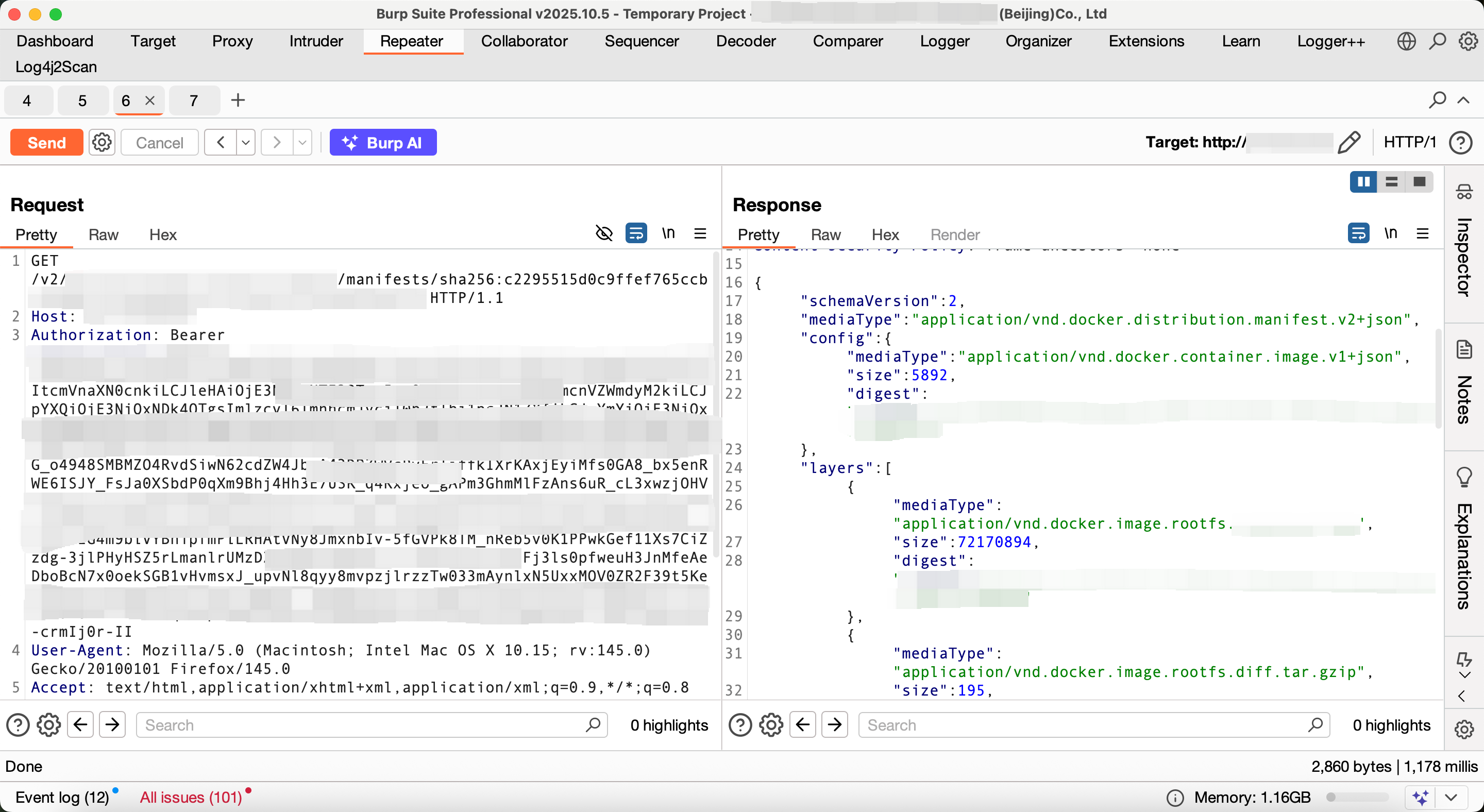Switch to the Decoder tab

(746, 41)
